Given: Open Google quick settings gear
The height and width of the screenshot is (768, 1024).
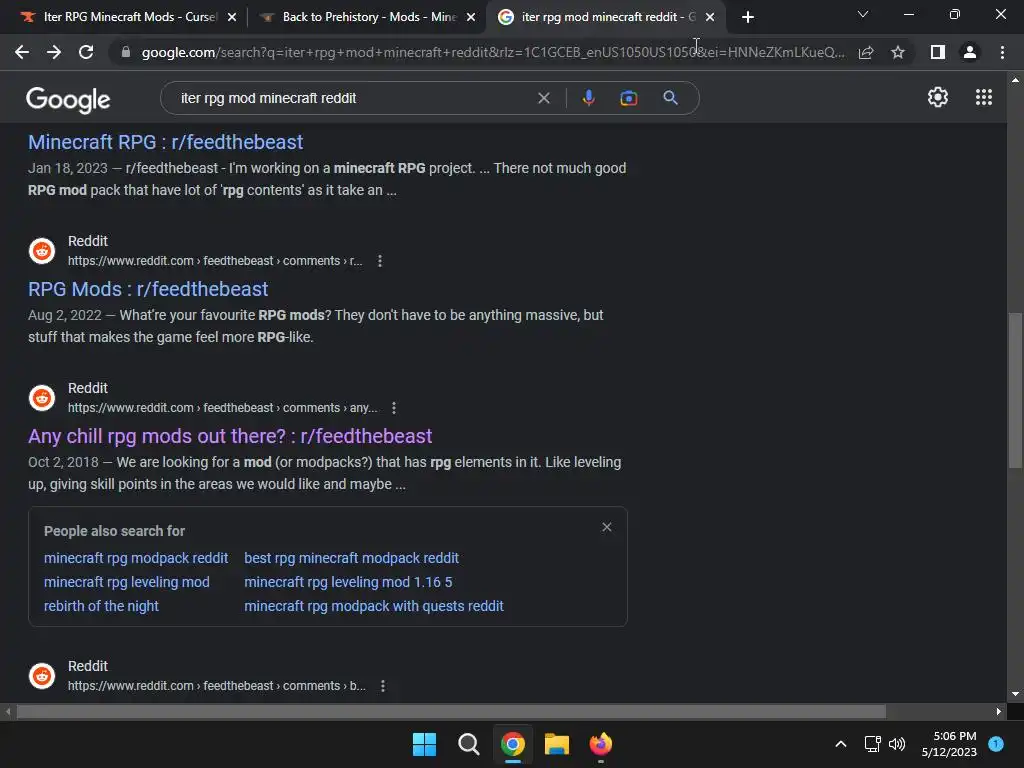Looking at the screenshot, I should click(x=938, y=97).
